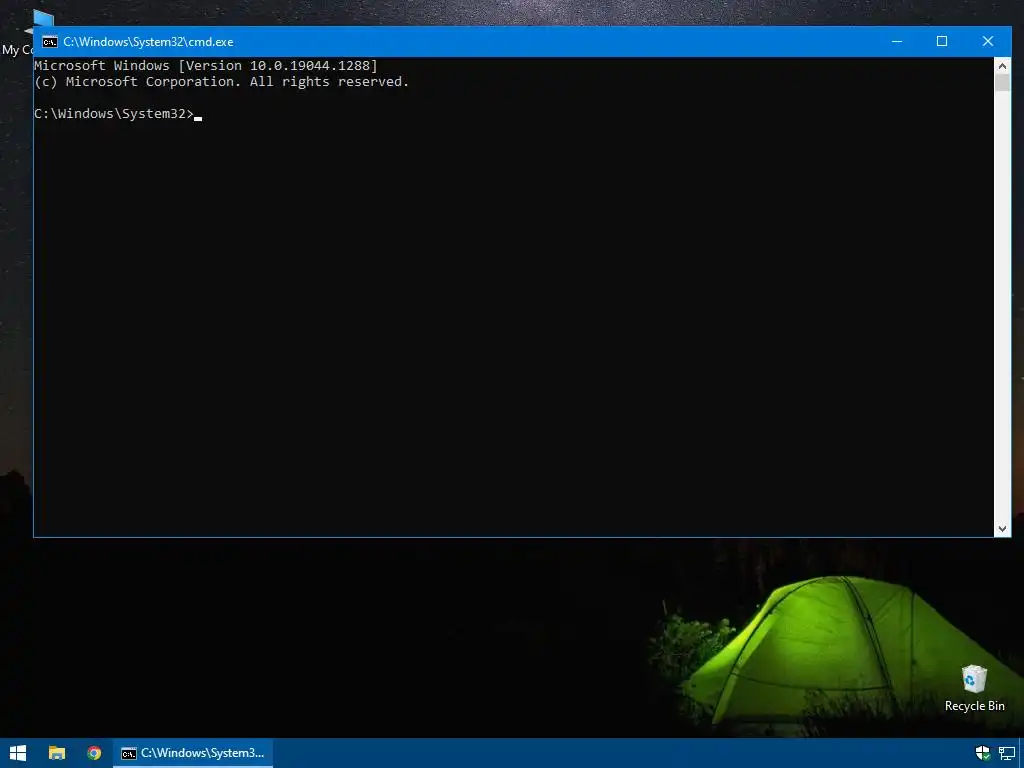
Task: Maximize the cmd.exe window
Action: click(x=942, y=41)
